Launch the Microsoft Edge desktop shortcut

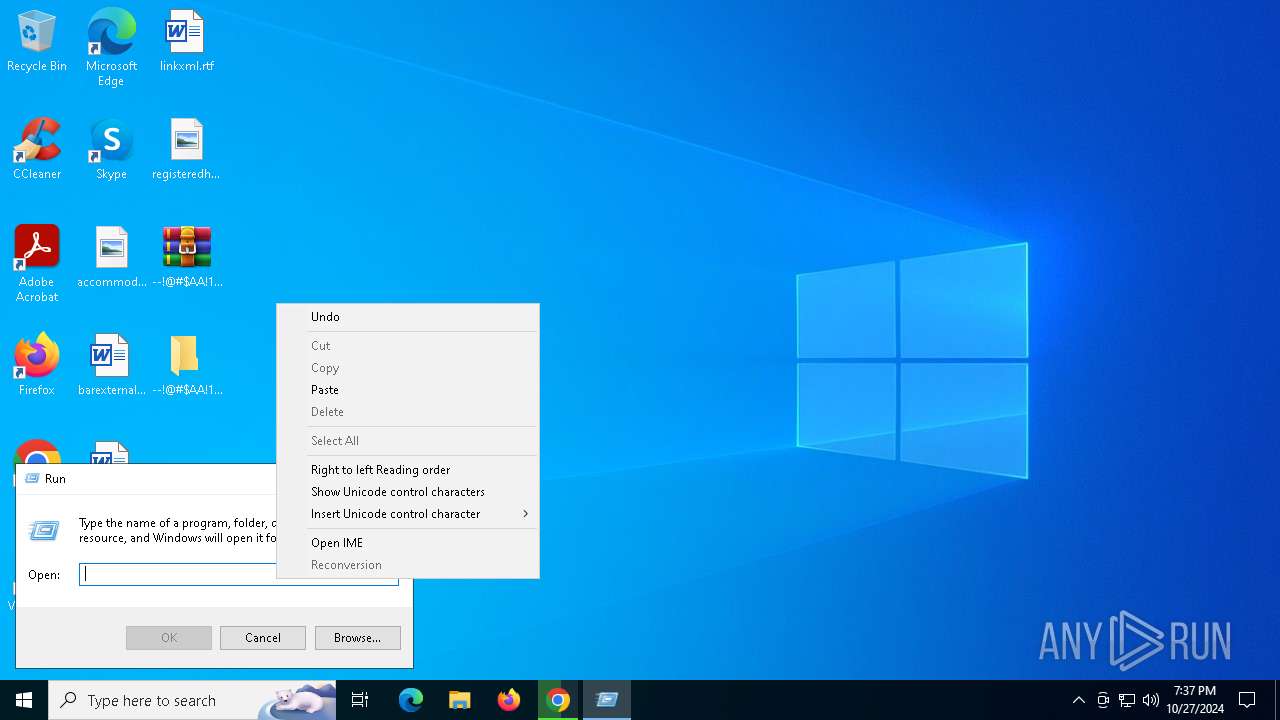pyautogui.click(x=111, y=47)
